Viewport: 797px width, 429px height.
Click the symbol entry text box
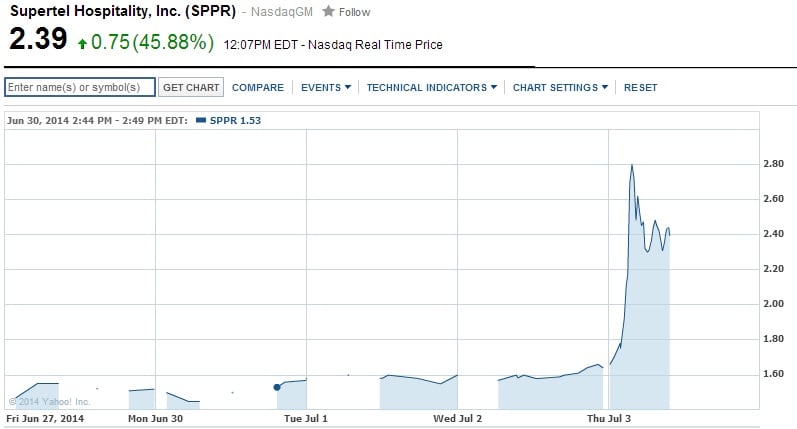(80, 87)
